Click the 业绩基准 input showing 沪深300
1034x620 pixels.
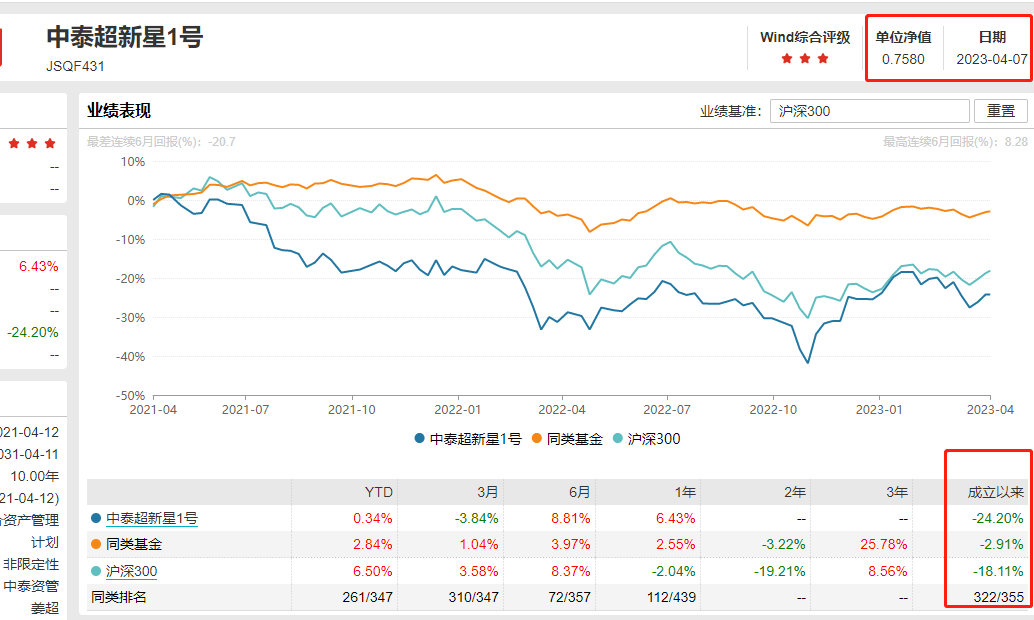tap(870, 111)
